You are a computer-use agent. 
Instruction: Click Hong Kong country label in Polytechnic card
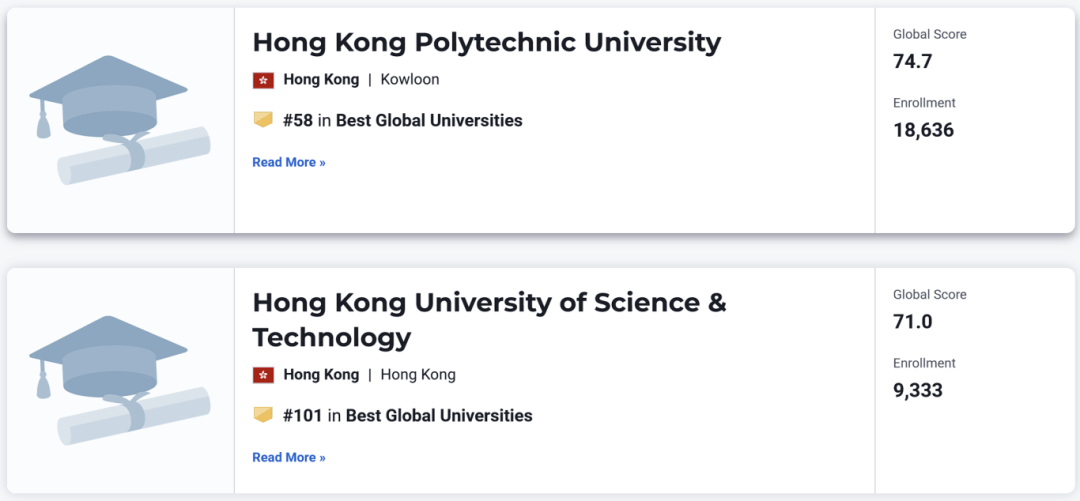tap(321, 80)
